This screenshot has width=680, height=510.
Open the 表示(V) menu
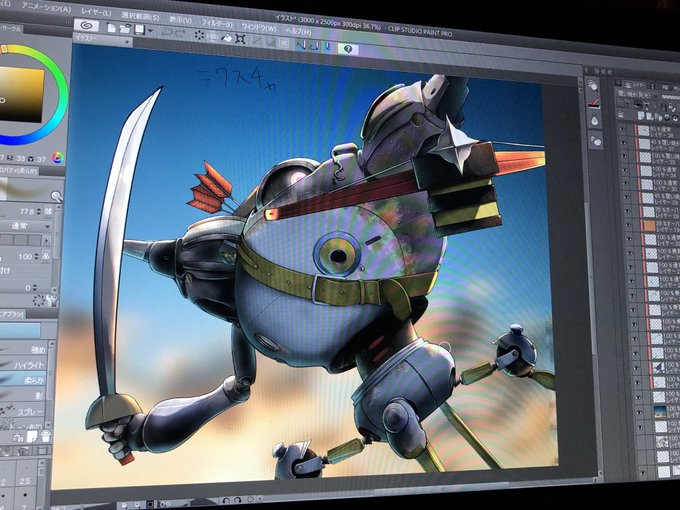[180, 20]
